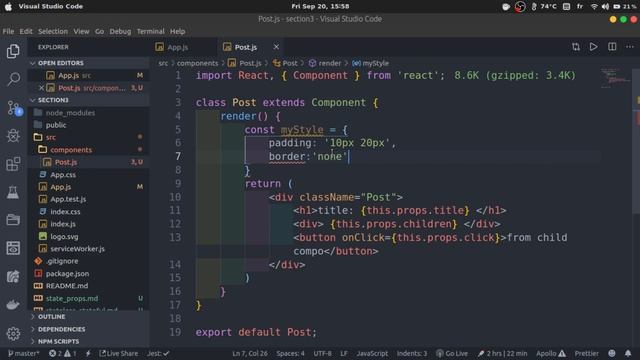Screen dimensions: 640x360
Task: Expand the public folder
Action: pos(56,125)
